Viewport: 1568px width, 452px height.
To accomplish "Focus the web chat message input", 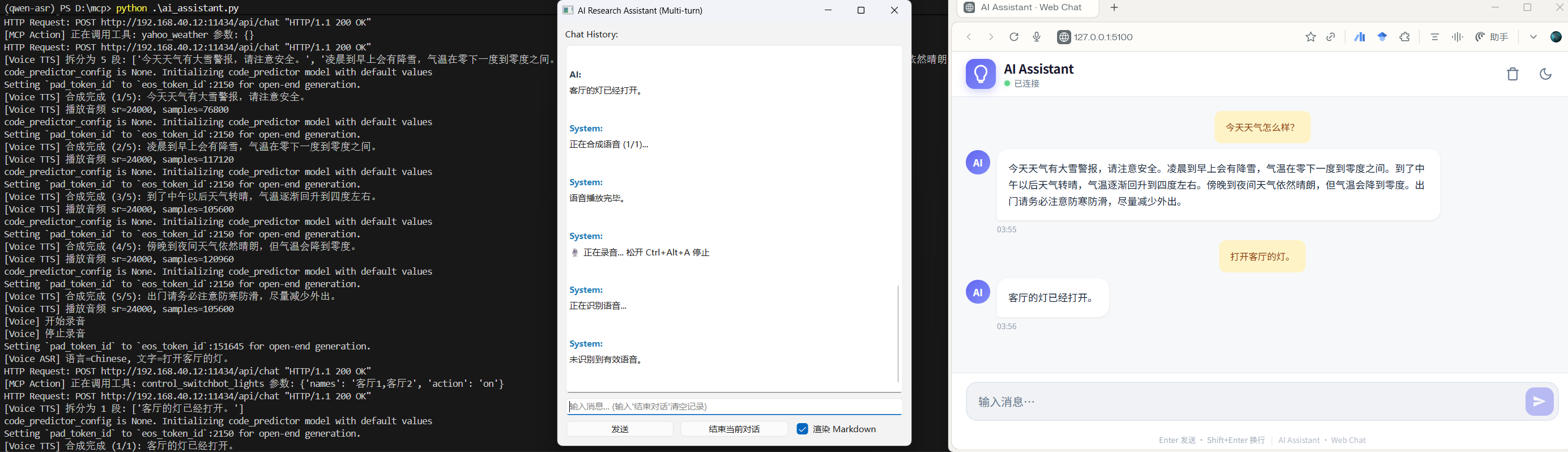I will click(x=1245, y=402).
